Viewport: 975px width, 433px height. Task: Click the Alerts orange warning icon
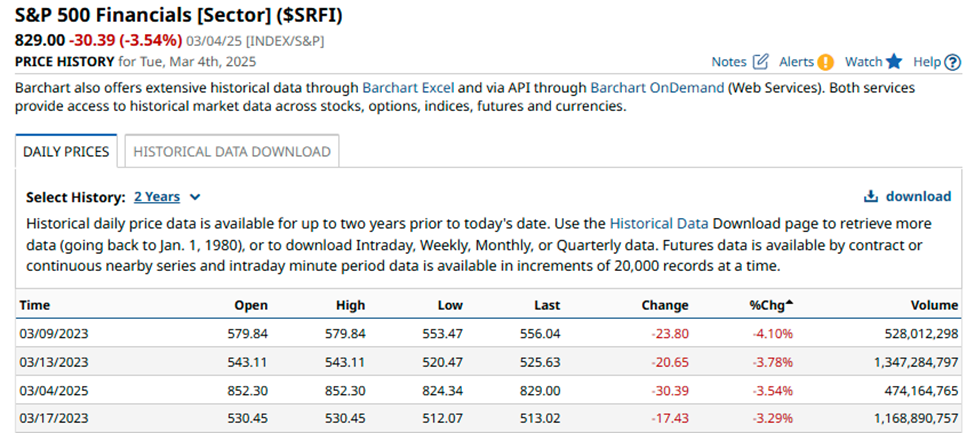825,62
